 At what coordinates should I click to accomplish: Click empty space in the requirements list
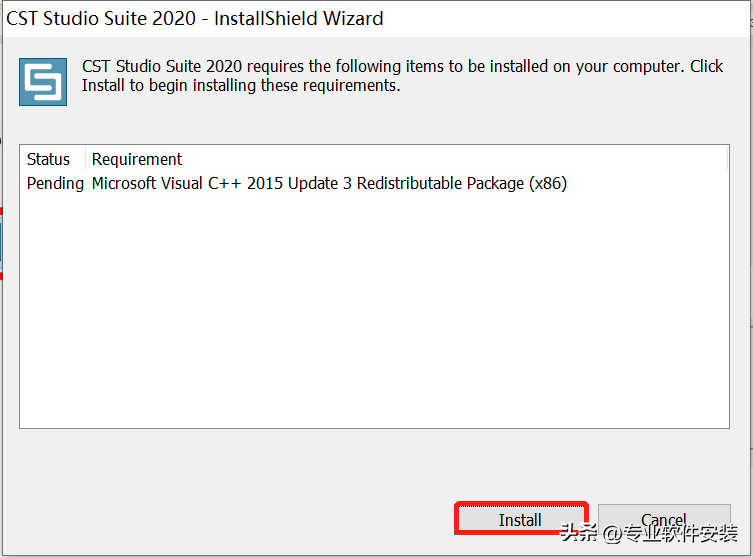tap(374, 320)
